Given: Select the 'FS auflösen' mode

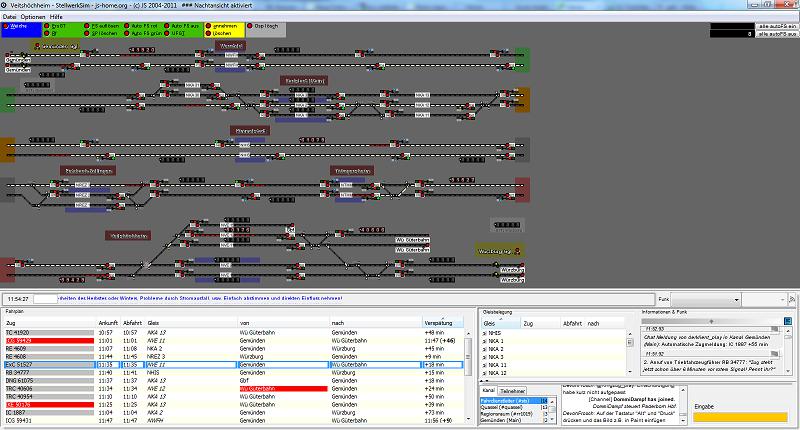Looking at the screenshot, I should (x=103, y=26).
